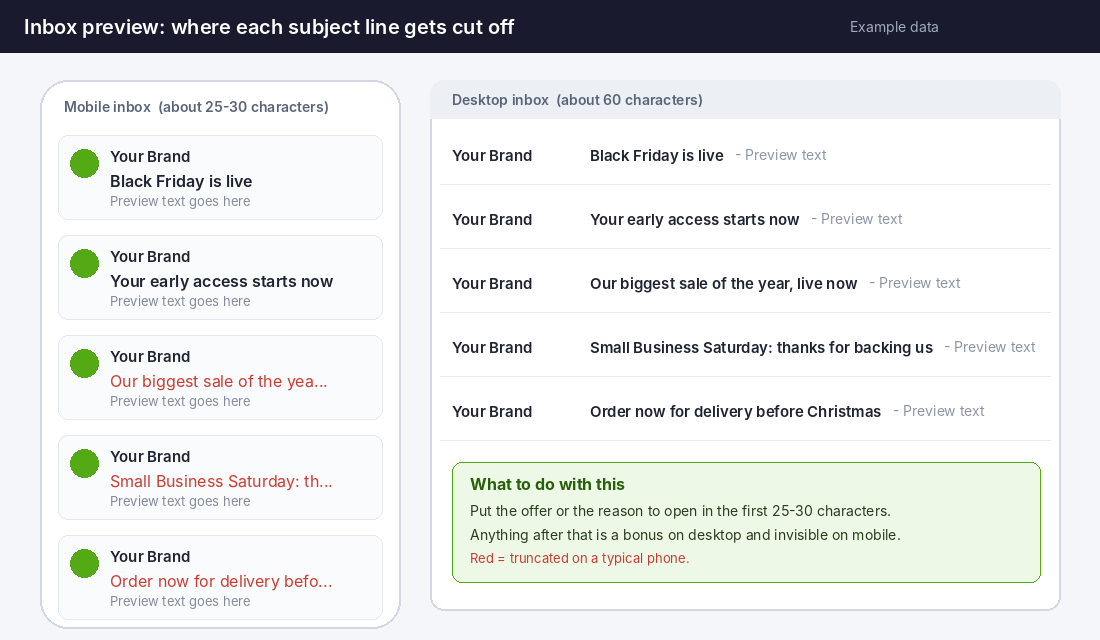Viewport: 1100px width, 640px height.
Task: Click 'Preview text goes here' under Order now for delivery
Action: pyautogui.click(x=180, y=601)
